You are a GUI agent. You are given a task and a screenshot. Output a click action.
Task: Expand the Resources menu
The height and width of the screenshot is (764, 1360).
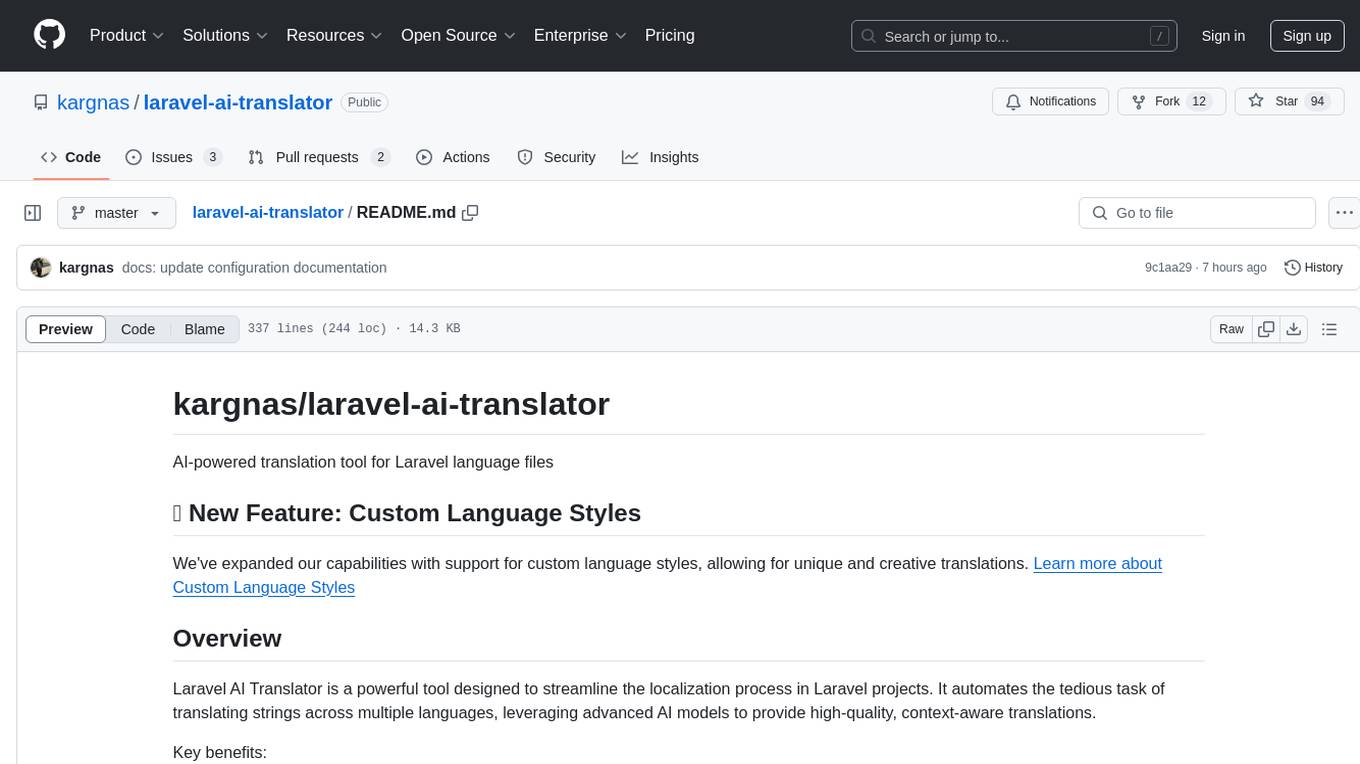[334, 35]
